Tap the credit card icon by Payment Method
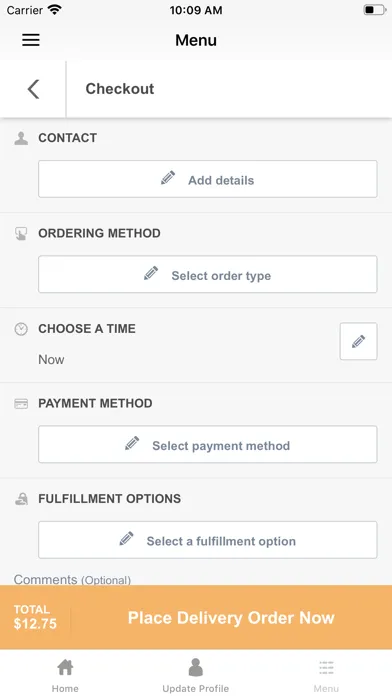The width and height of the screenshot is (392, 696). tap(21, 403)
